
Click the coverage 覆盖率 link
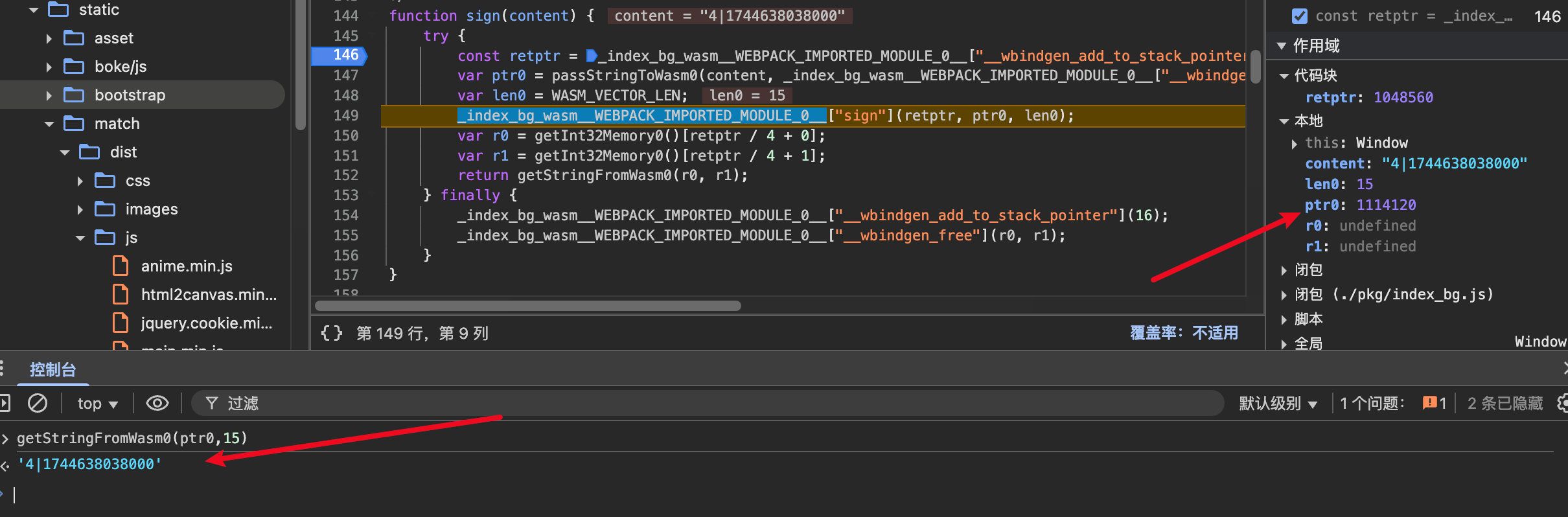coord(1183,333)
